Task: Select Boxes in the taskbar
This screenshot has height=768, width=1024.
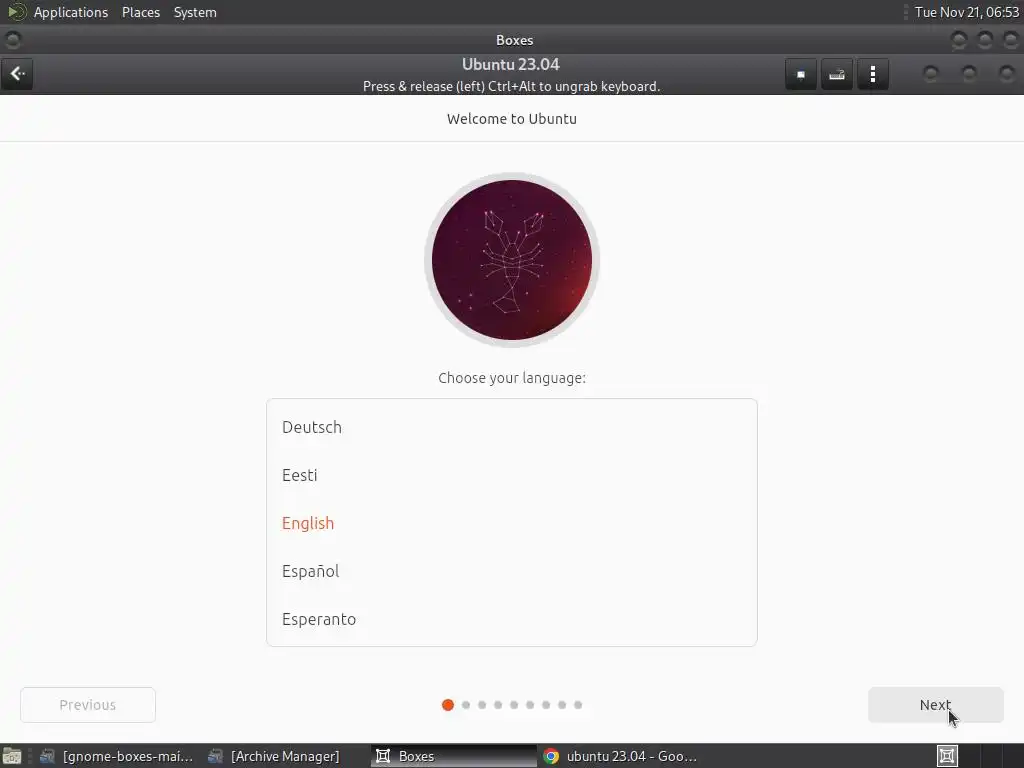Action: click(x=454, y=756)
